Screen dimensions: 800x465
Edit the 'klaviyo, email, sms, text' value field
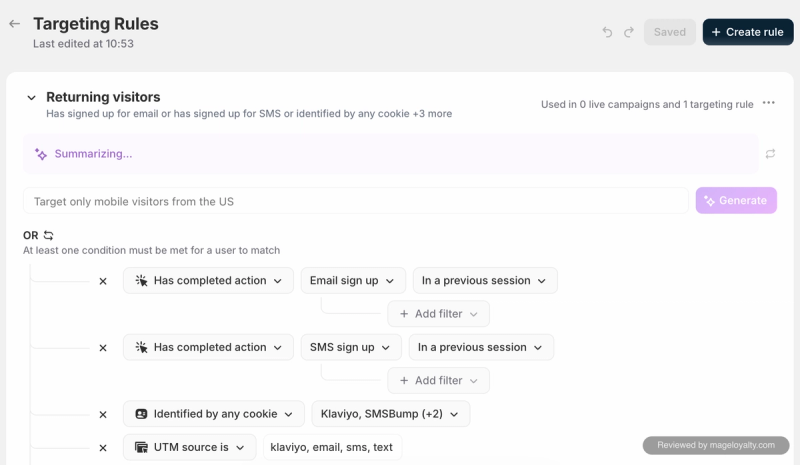332,448
